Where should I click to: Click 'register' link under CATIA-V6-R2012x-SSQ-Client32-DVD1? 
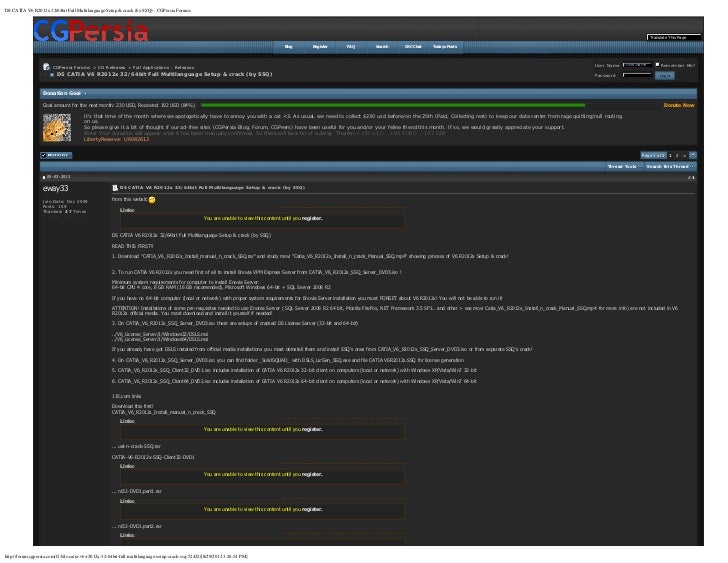312,474
